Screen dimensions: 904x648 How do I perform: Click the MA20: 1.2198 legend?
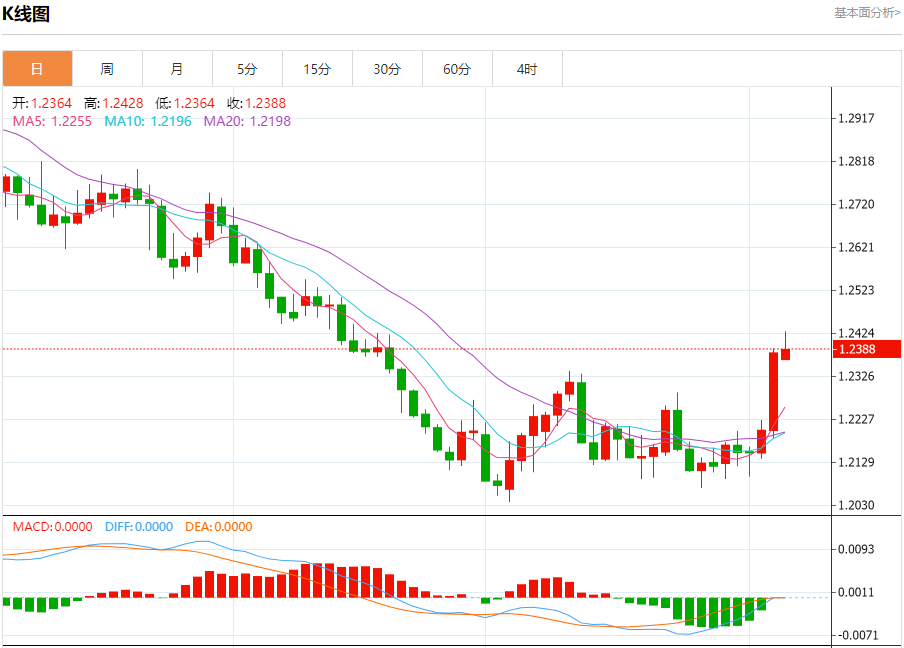(x=247, y=121)
